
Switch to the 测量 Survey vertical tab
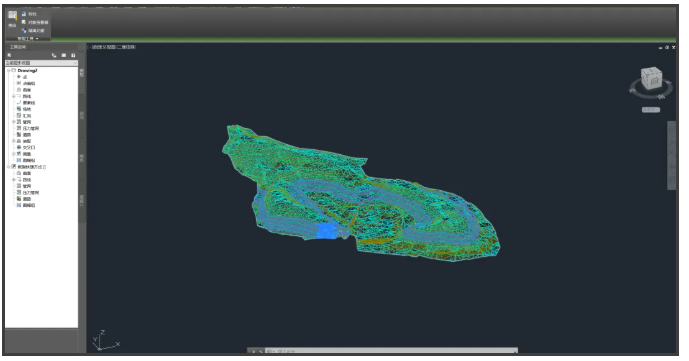(82, 158)
